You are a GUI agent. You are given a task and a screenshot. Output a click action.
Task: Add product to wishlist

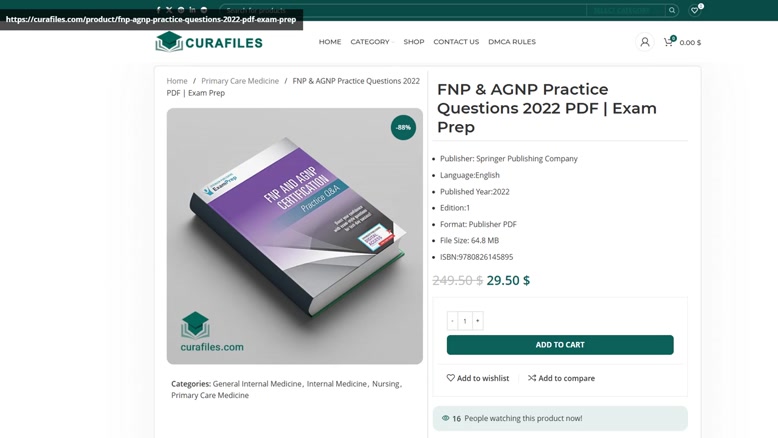[x=477, y=378]
